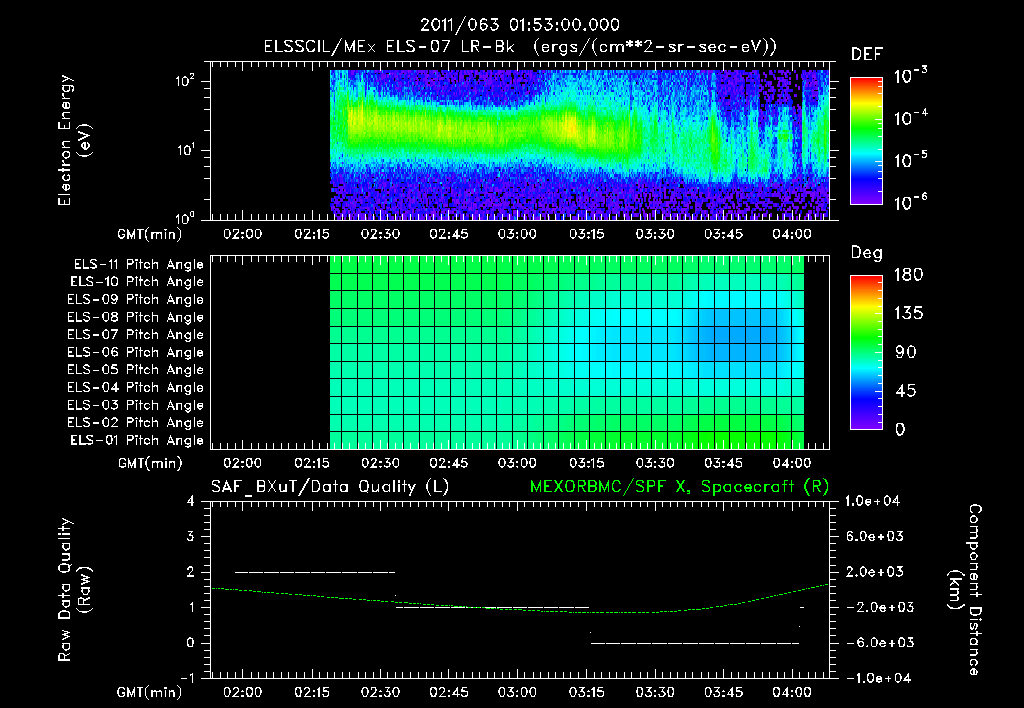Image resolution: width=1024 pixels, height=708 pixels.
Task: Select the DEF legend heading
Action: (x=867, y=55)
